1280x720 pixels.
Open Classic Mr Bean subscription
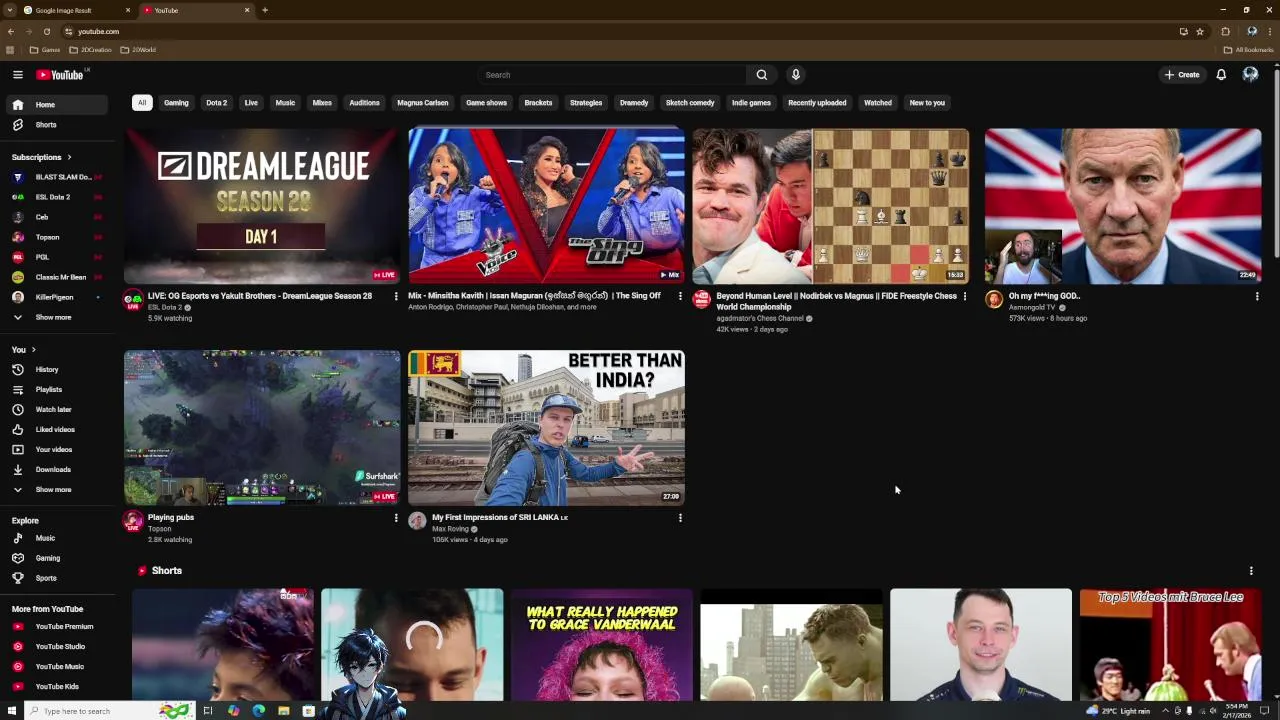point(58,277)
